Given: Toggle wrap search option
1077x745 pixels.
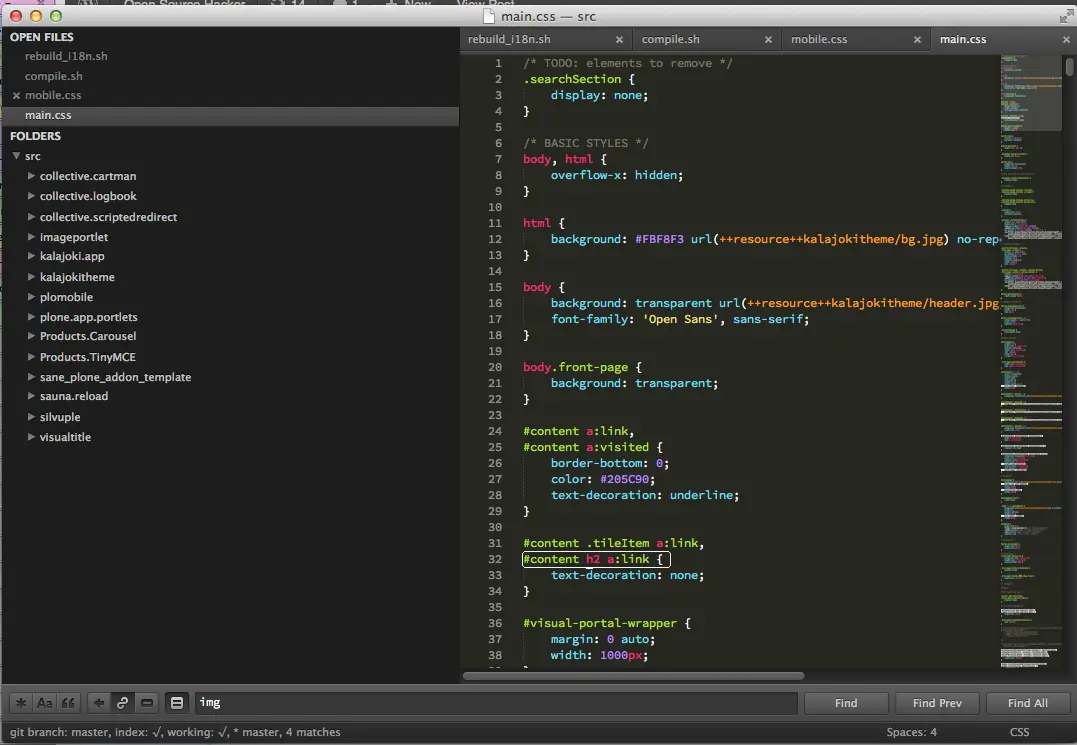Looking at the screenshot, I should 122,702.
